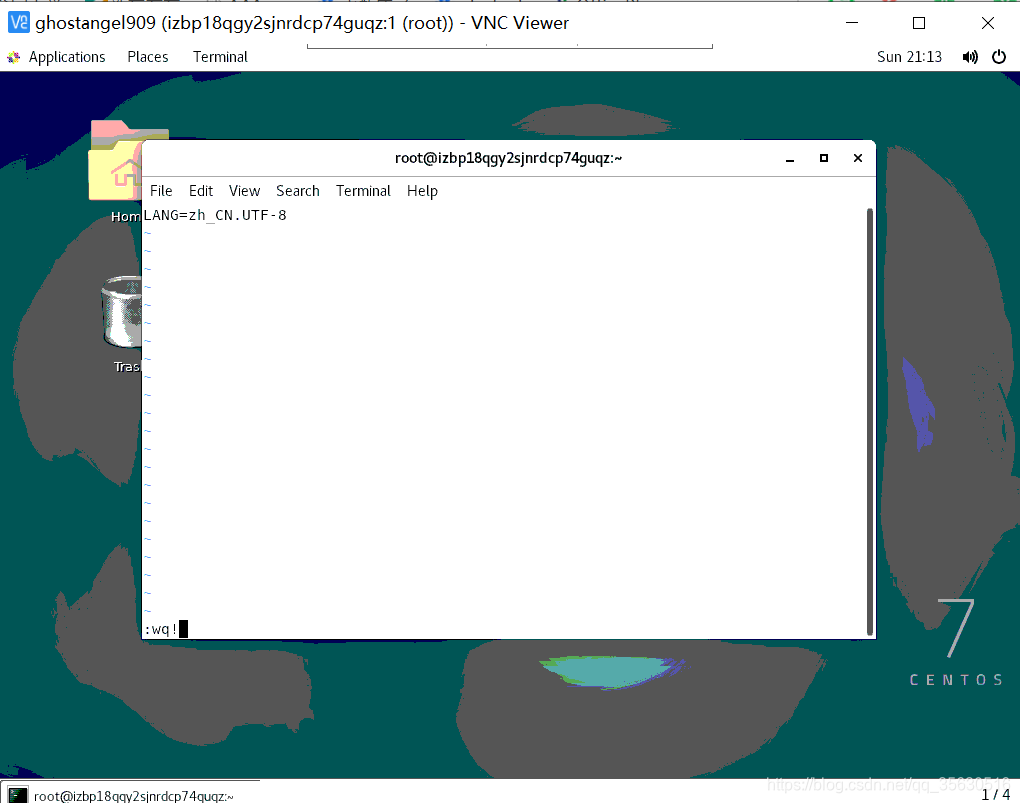1020x803 pixels.
Task: Click the 1 / 4 workspace indicator
Action: pyautogui.click(x=995, y=795)
